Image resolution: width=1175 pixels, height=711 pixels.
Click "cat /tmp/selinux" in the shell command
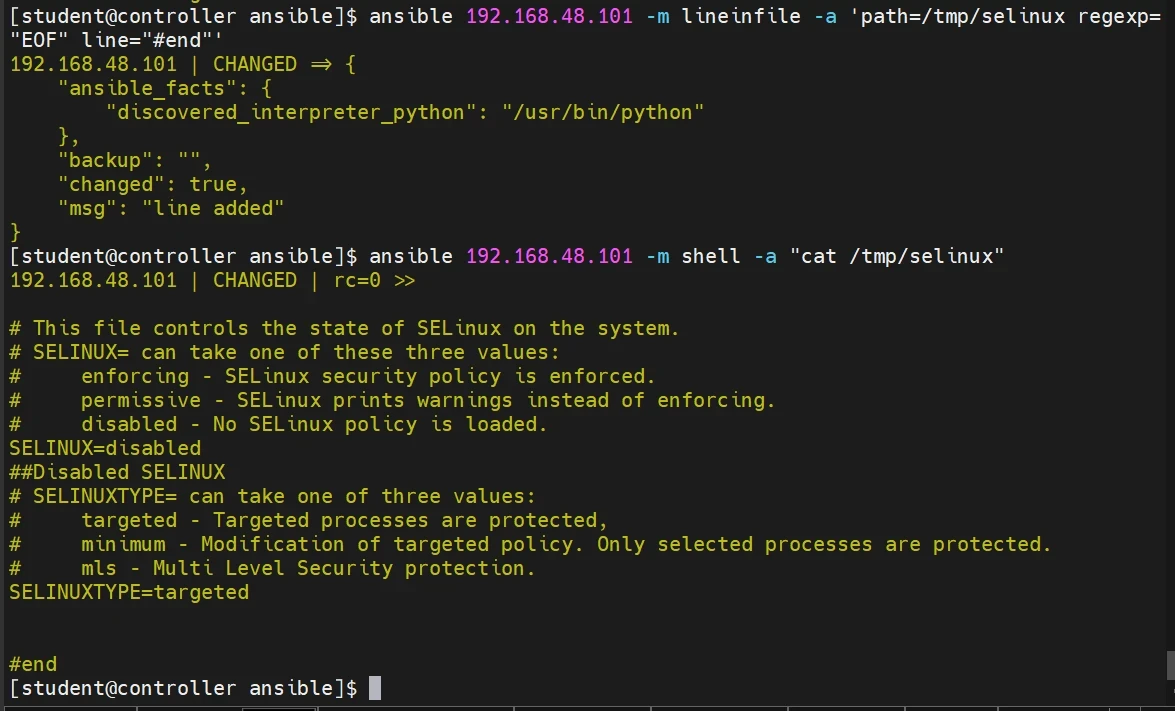tap(897, 256)
